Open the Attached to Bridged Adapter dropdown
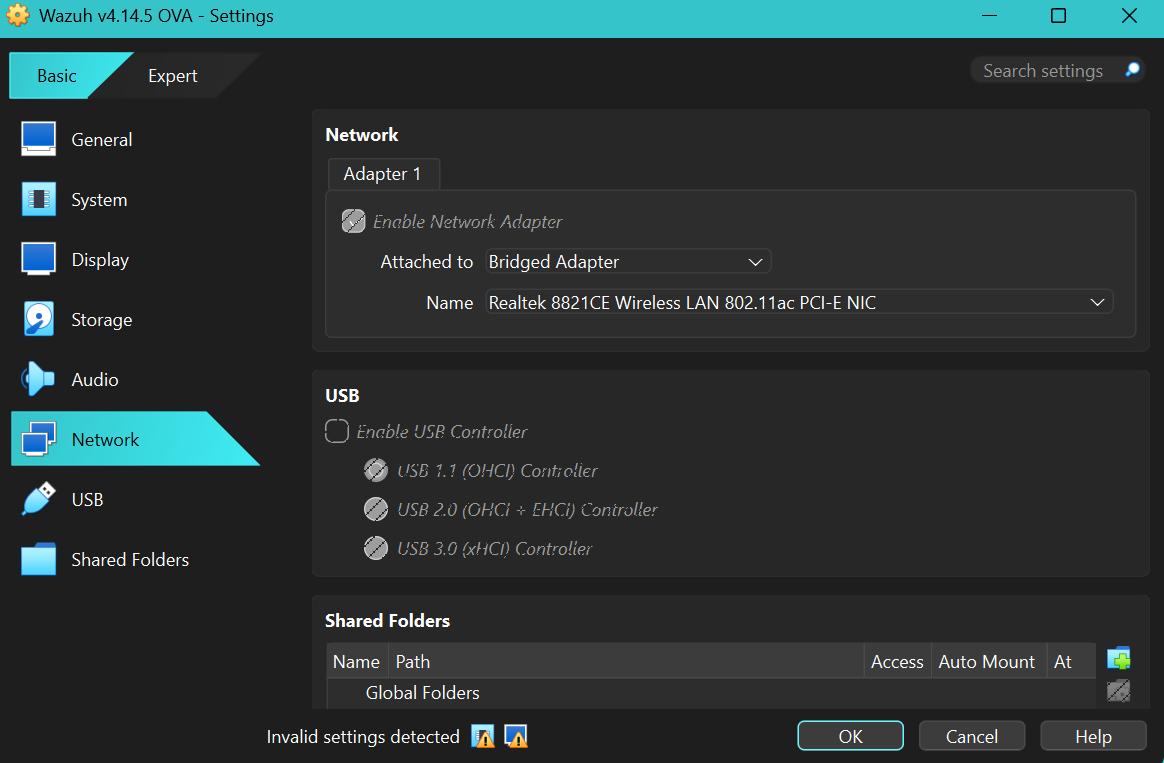The height and width of the screenshot is (763, 1164). [x=628, y=261]
